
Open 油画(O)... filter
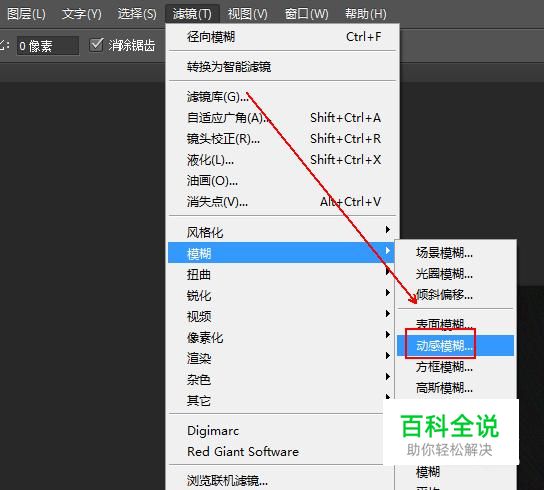pos(282,181)
